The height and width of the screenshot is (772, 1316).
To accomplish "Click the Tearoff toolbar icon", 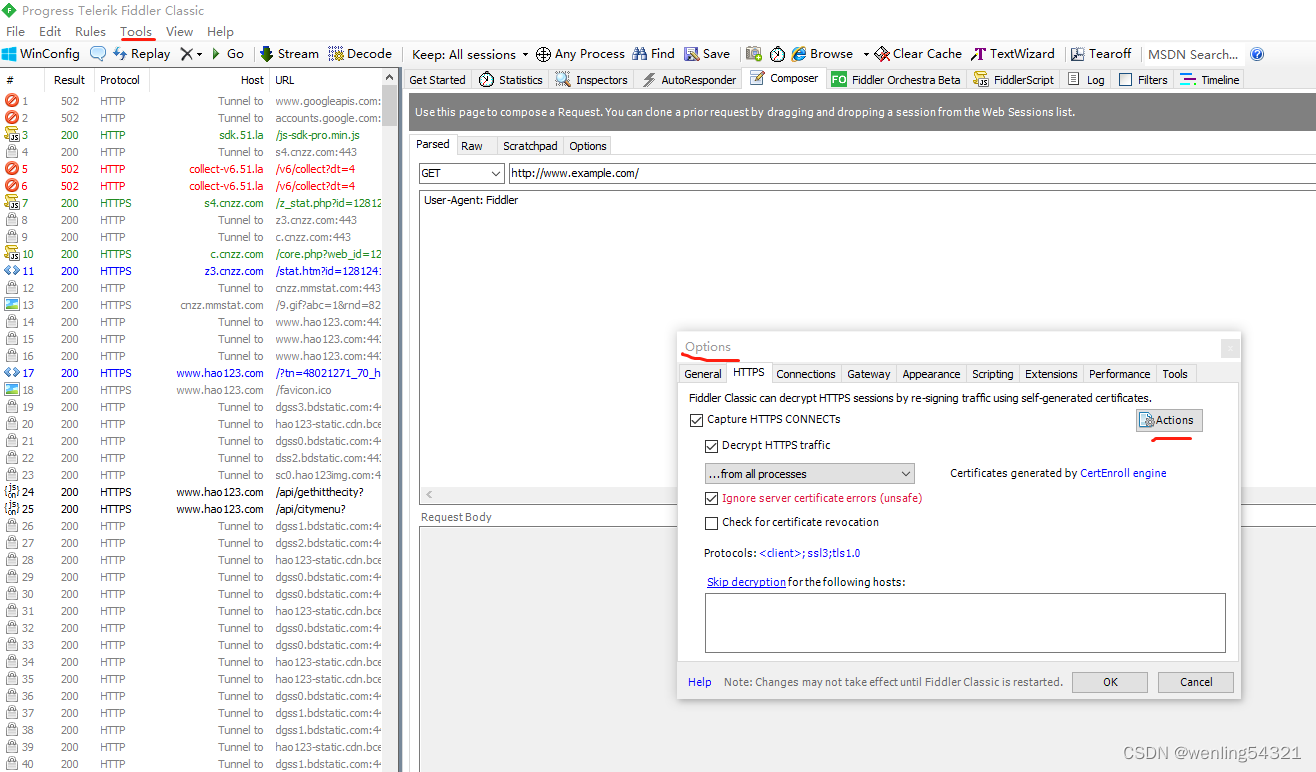I will [x=1078, y=54].
